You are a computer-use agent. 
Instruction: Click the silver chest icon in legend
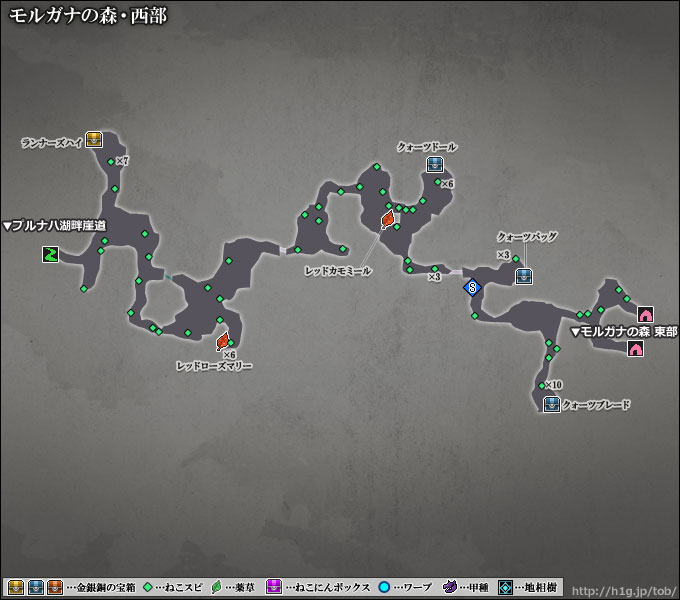[x=36, y=587]
